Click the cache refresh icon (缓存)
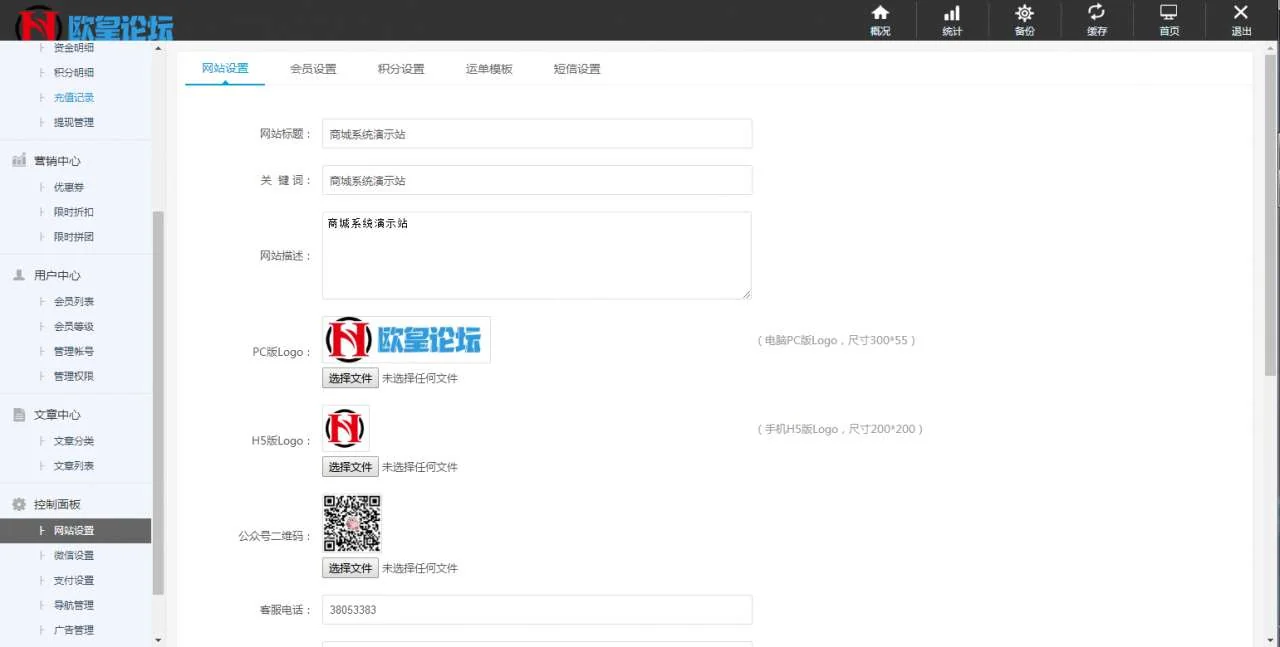 1096,14
